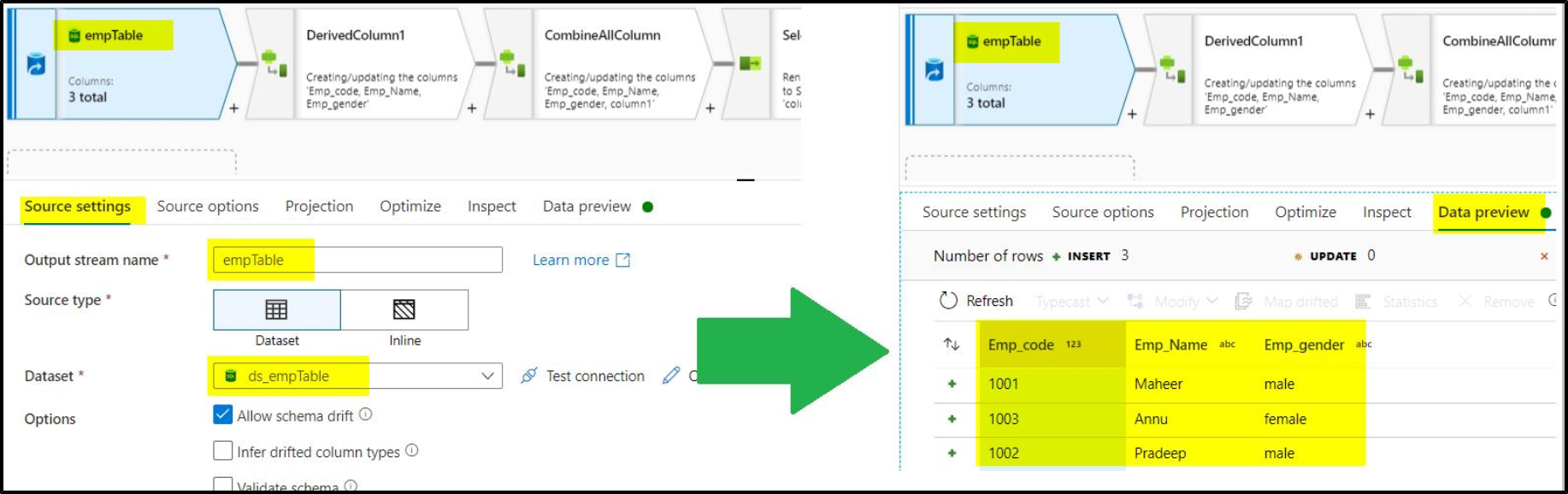Viewport: 1568px width, 494px height.
Task: Enable Infer drifted column types
Action: 221,451
